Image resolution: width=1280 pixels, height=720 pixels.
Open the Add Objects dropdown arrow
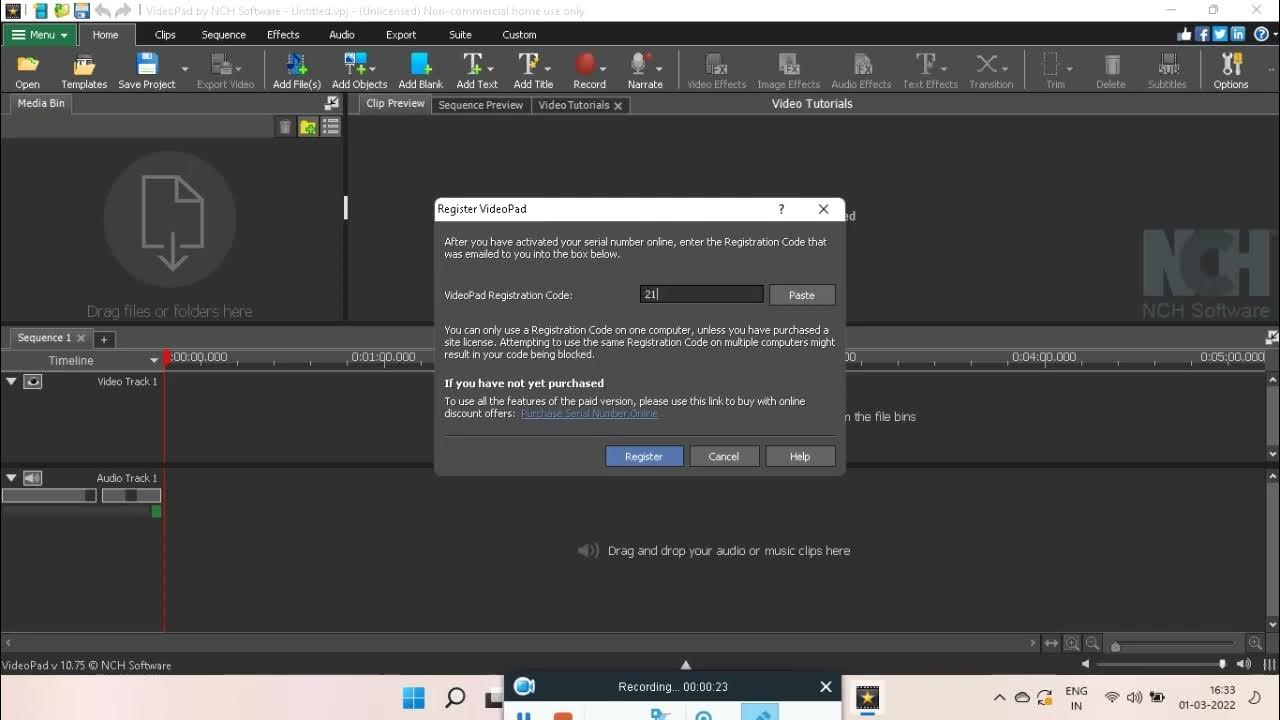pos(375,69)
